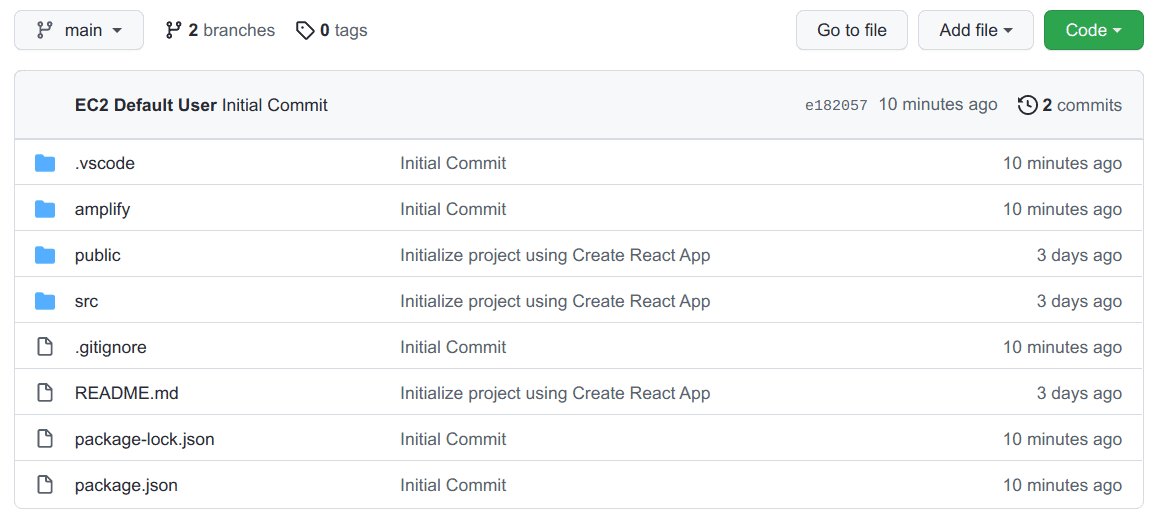Open the green Code dropdown
The image size is (1158, 519).
[1093, 30]
